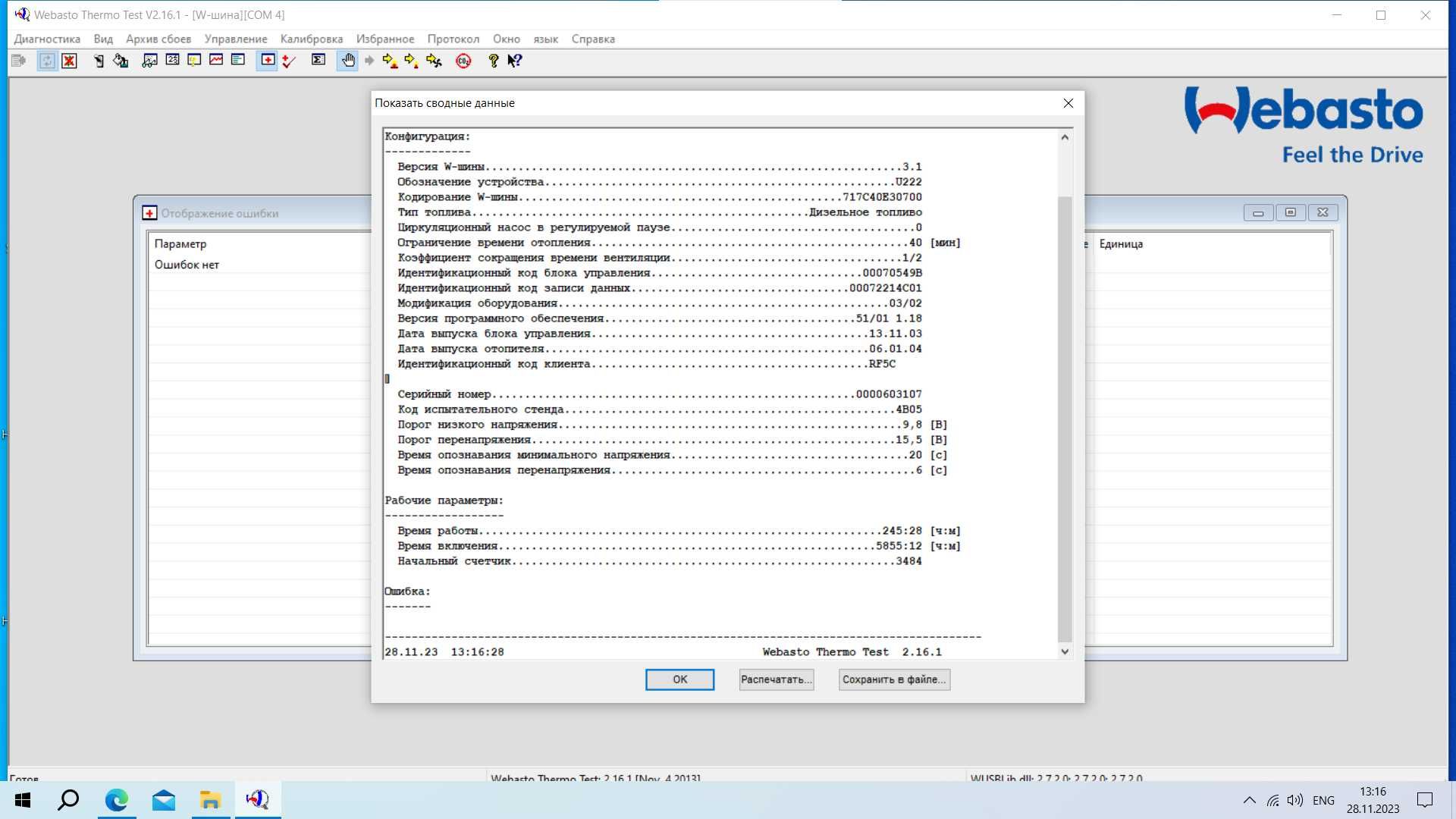This screenshot has width=1456, height=819.
Task: Open the Windows Start menu
Action: [x=23, y=800]
